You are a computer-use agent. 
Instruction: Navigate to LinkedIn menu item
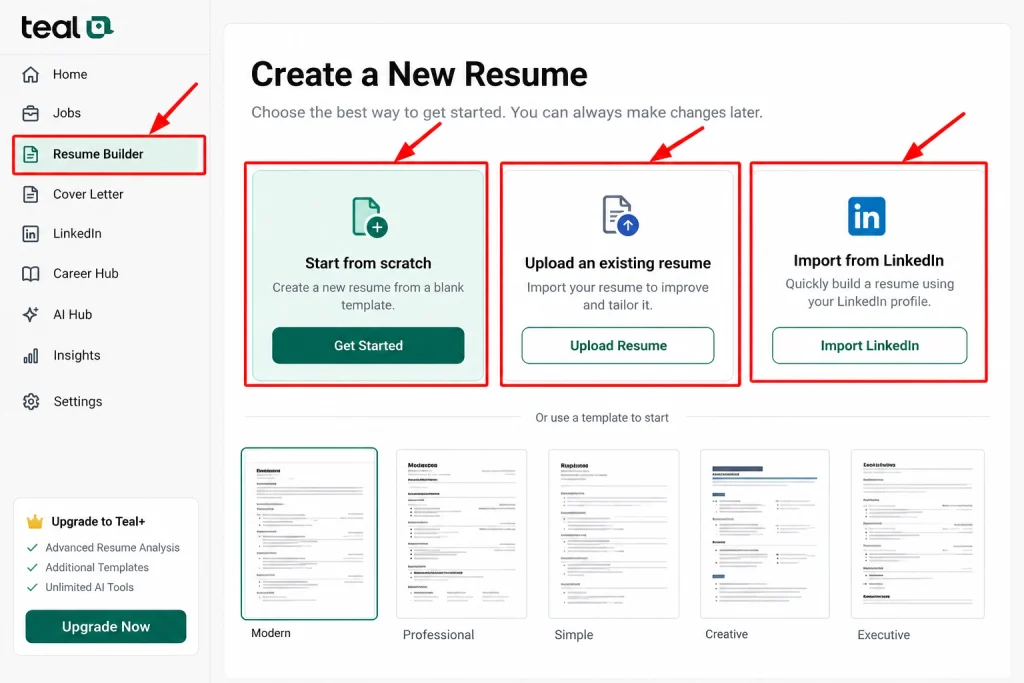click(x=77, y=234)
